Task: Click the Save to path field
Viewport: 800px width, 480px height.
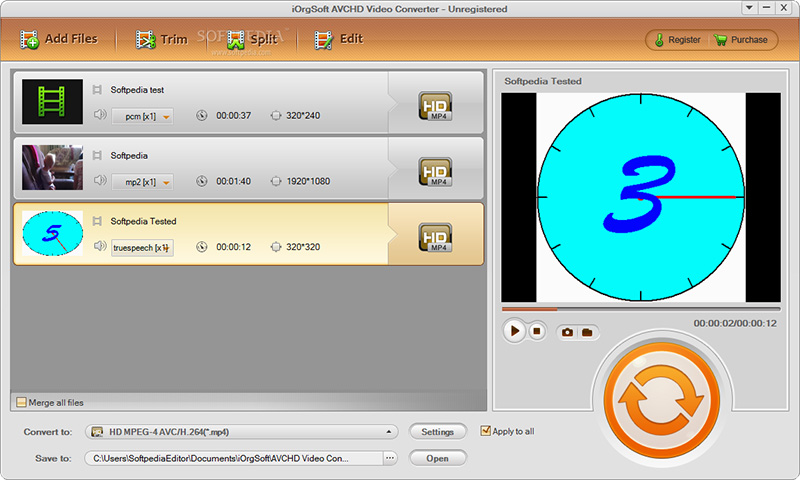Action: click(x=234, y=458)
